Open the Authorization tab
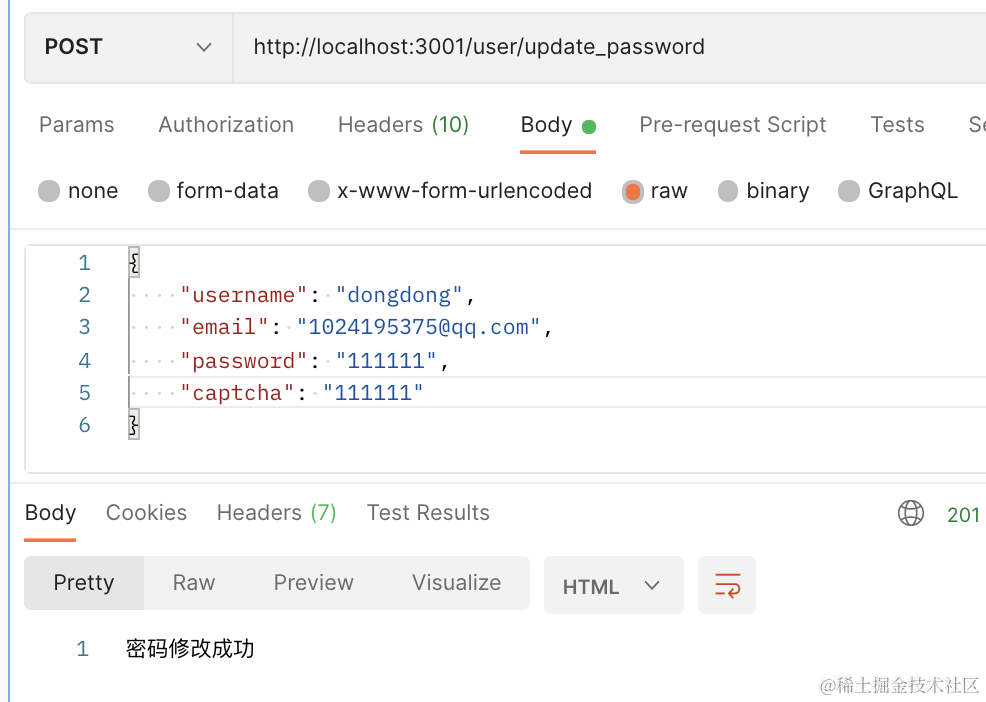Screen dimensions: 986x702 [226, 125]
